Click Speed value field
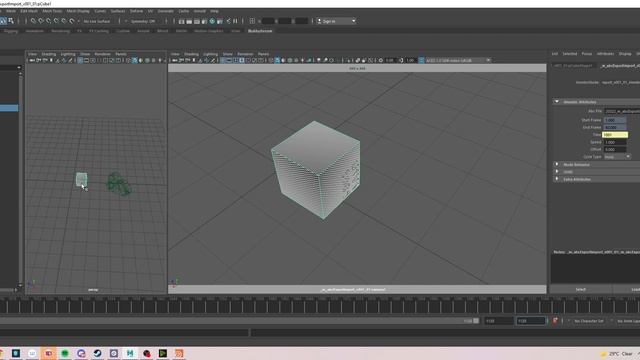The height and width of the screenshot is (360, 640). tap(615, 142)
